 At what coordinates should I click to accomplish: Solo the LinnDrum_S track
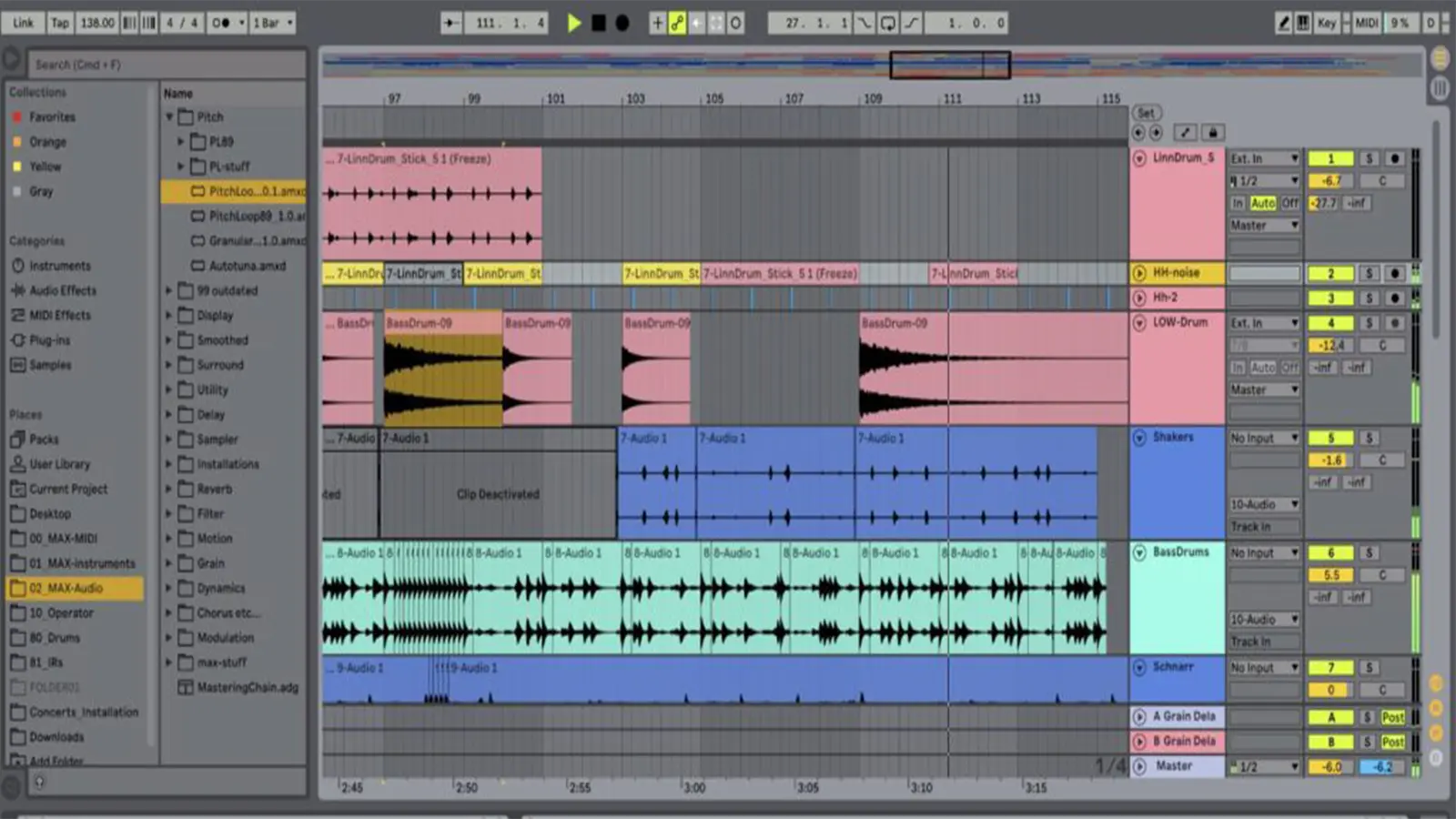click(x=1370, y=158)
